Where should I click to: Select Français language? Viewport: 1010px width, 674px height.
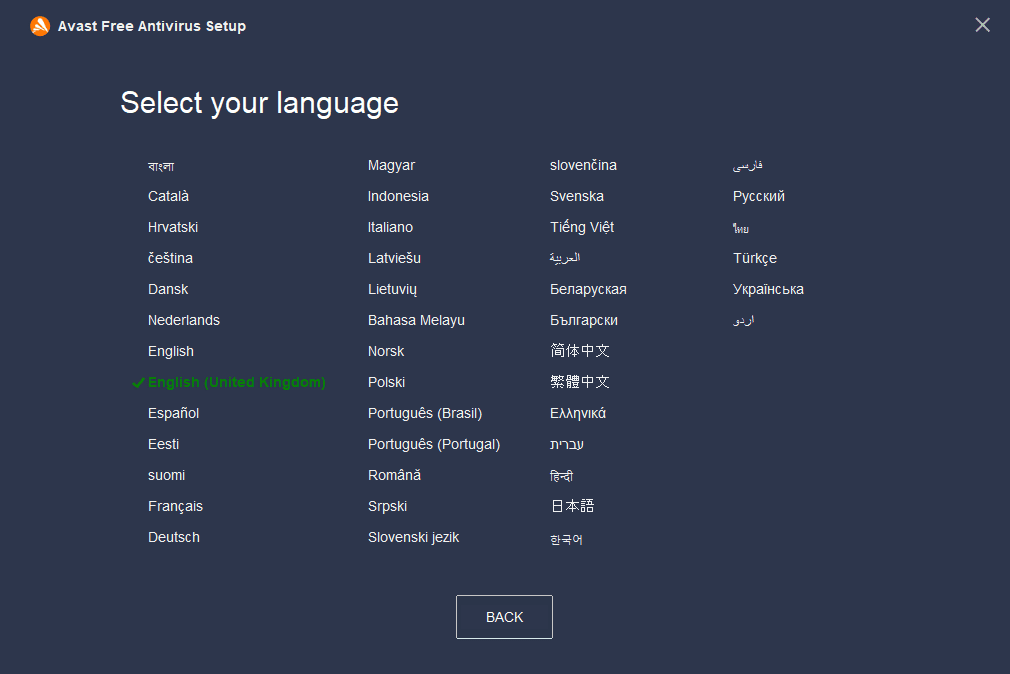coord(175,506)
